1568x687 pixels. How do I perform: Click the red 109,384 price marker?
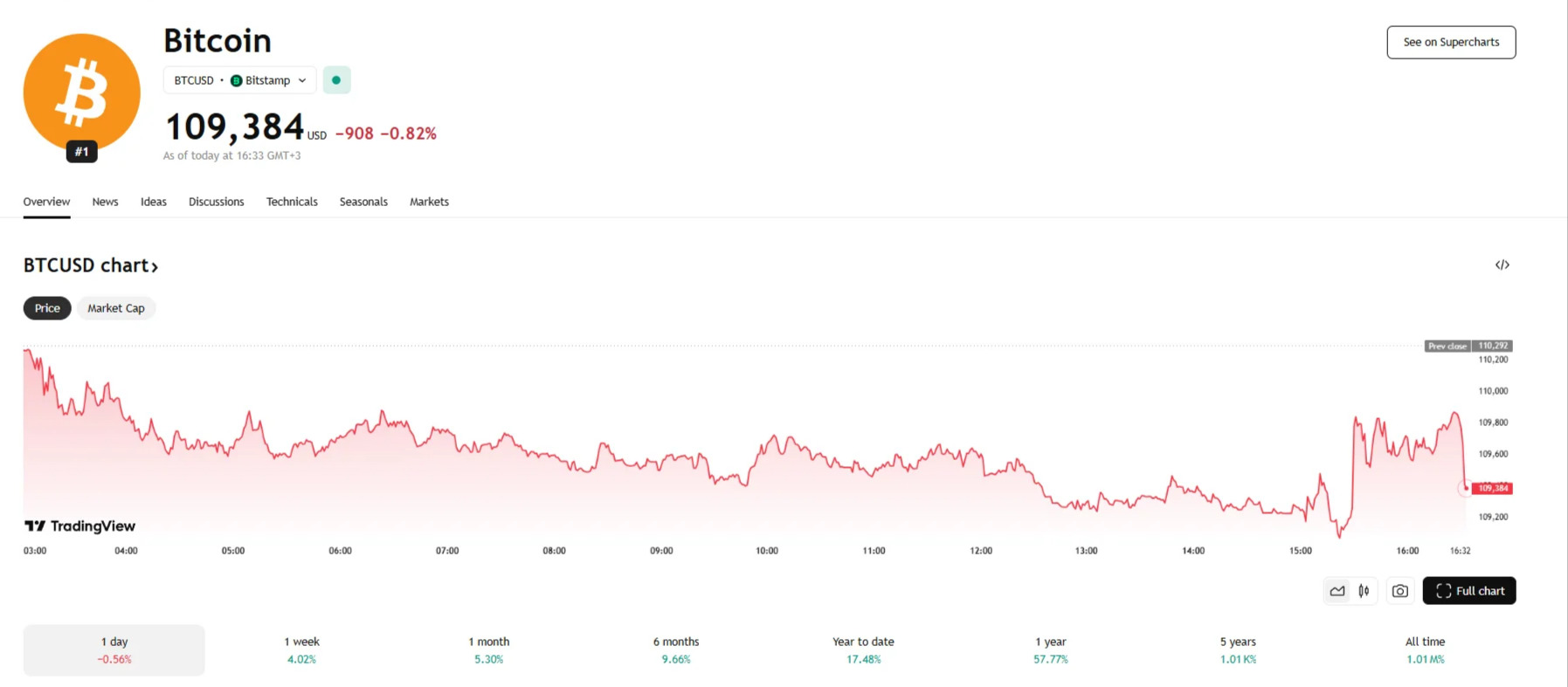1493,488
